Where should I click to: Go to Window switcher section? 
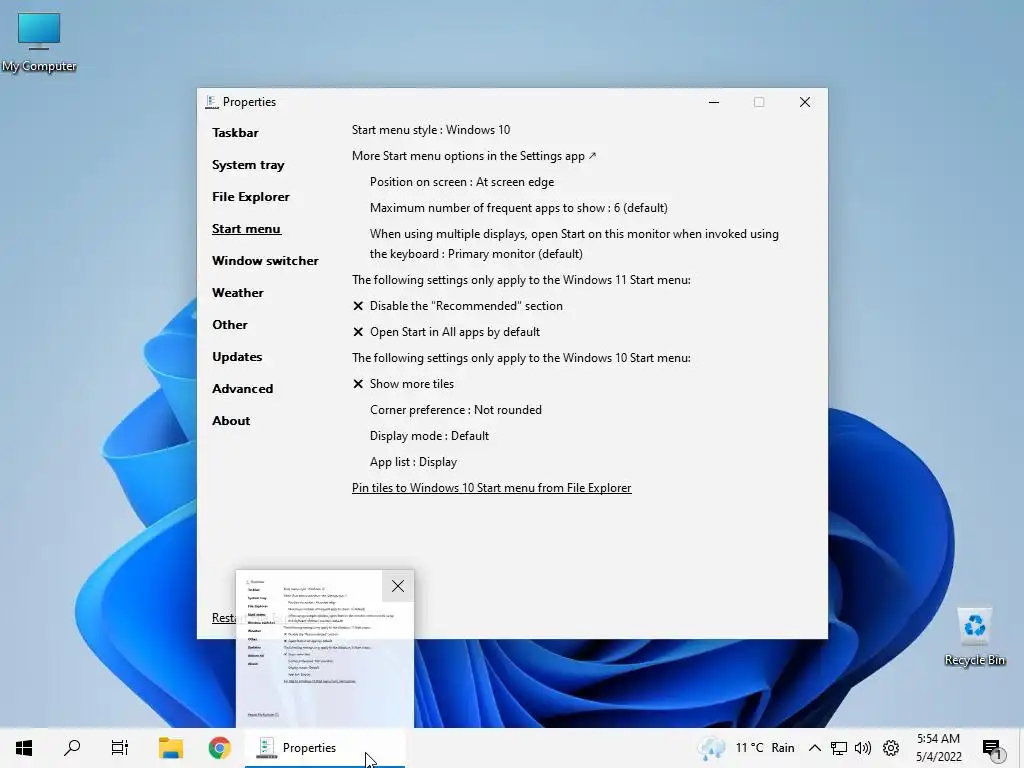coord(265,261)
